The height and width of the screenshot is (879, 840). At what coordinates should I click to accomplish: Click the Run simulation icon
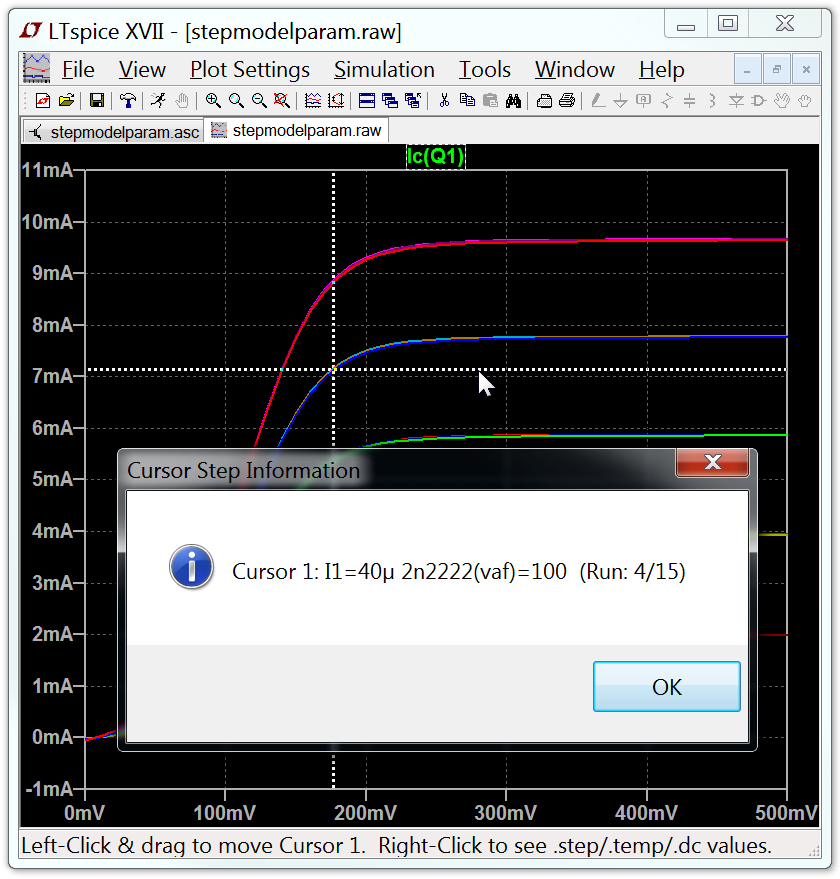(158, 100)
